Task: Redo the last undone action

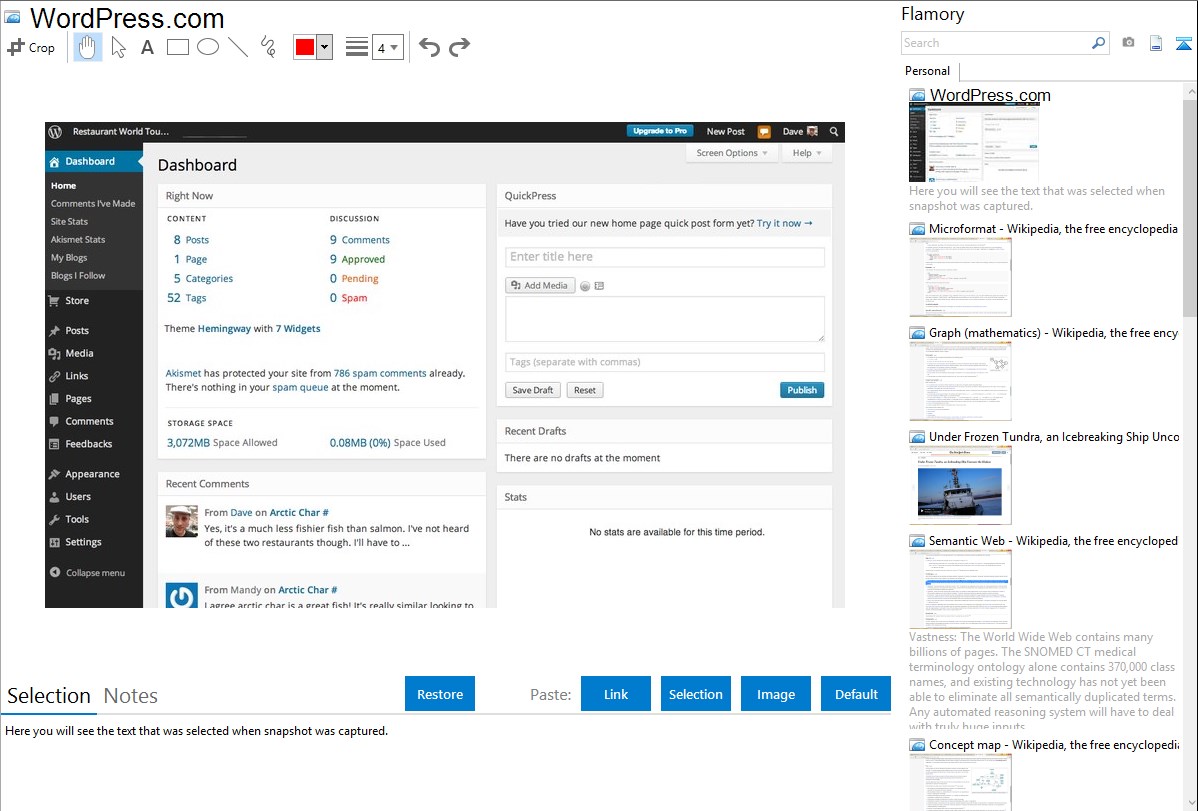Action: (x=459, y=47)
